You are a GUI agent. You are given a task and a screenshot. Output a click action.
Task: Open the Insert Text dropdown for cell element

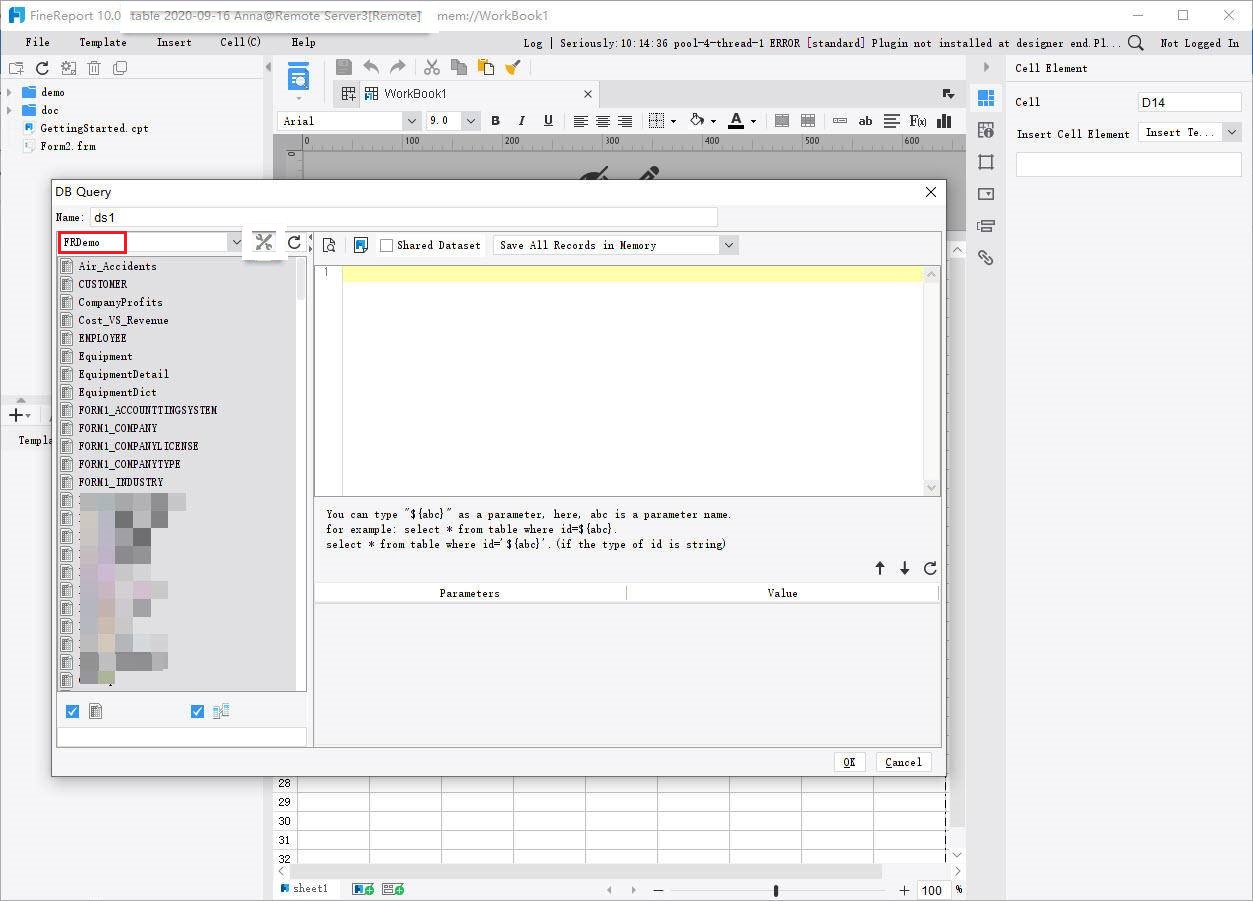point(1231,132)
